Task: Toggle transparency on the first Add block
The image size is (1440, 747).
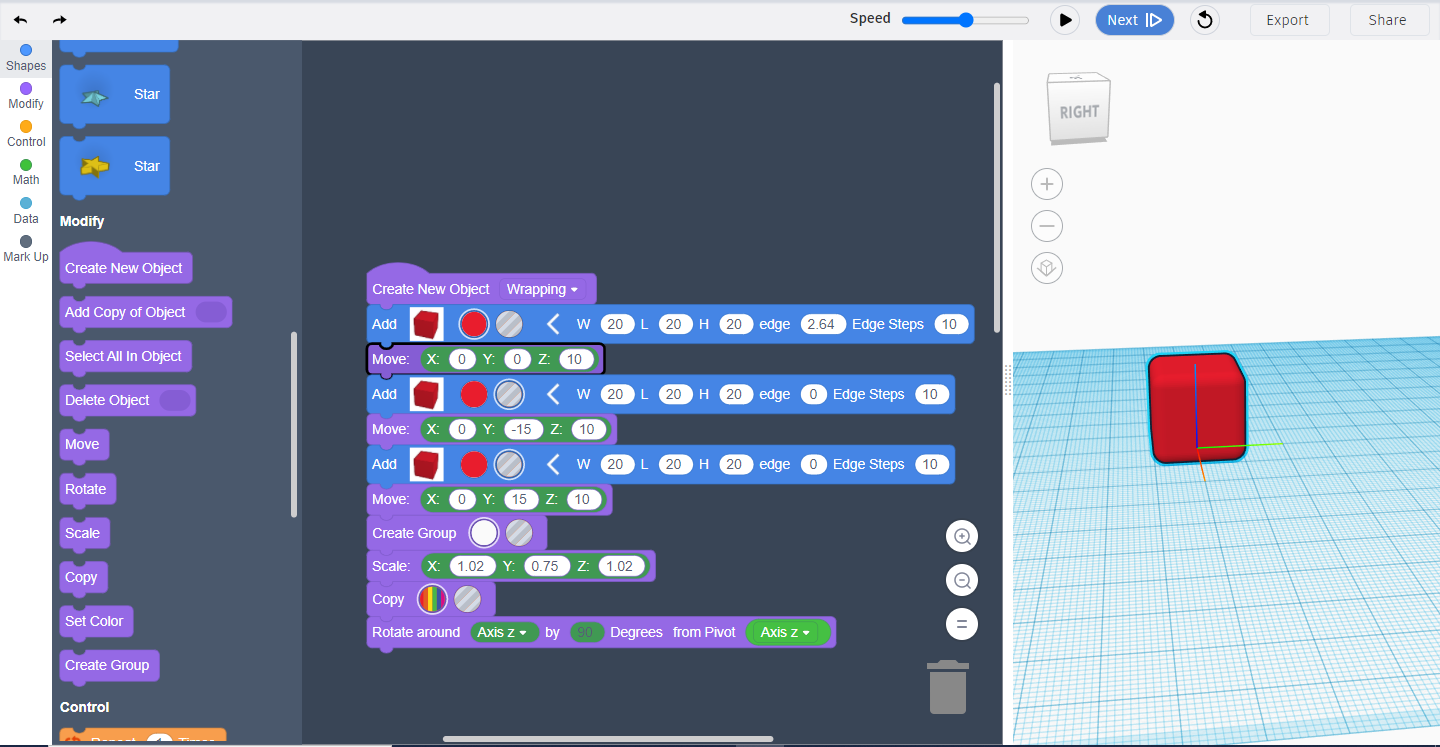Action: pos(509,323)
